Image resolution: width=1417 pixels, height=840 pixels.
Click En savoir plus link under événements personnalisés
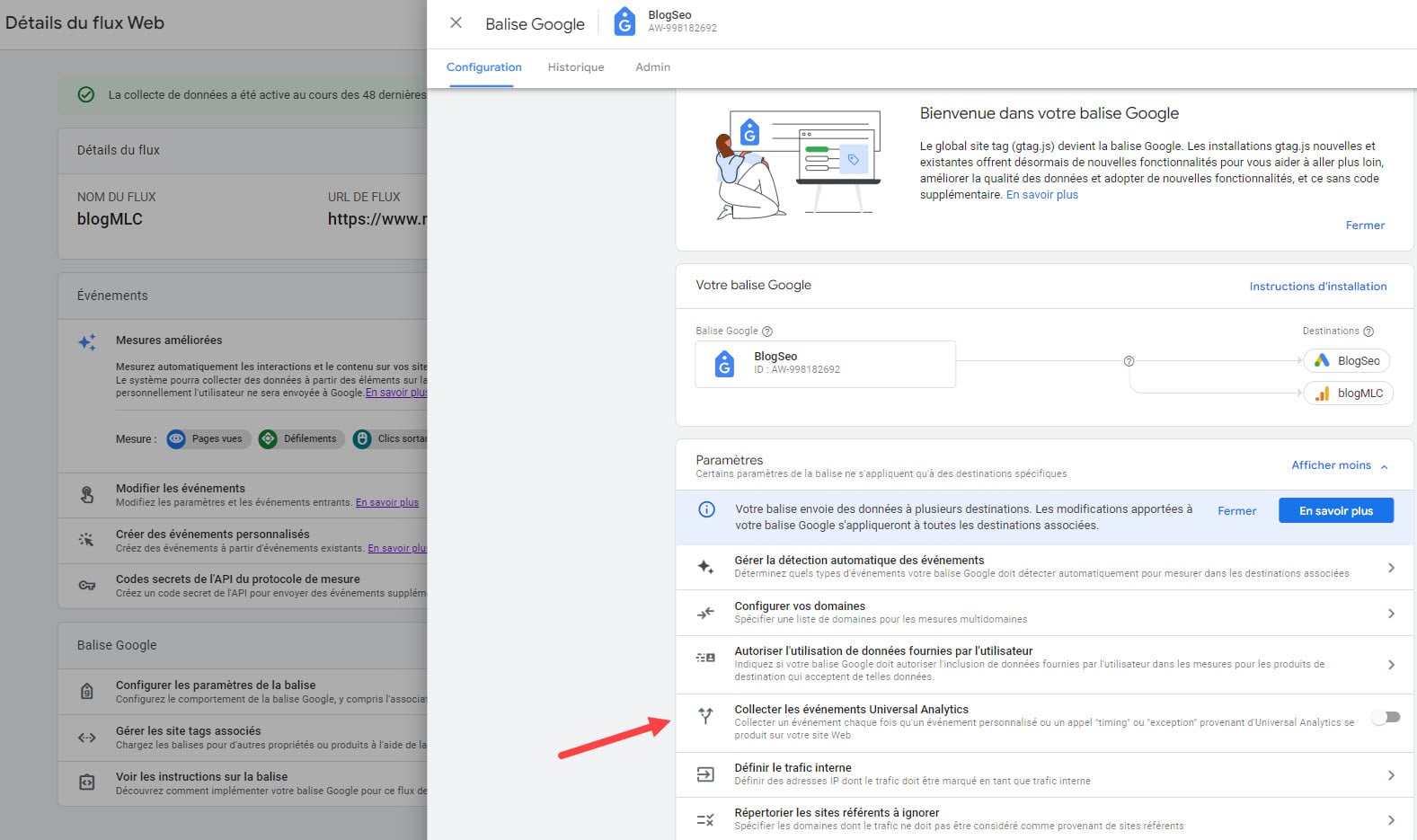click(397, 549)
